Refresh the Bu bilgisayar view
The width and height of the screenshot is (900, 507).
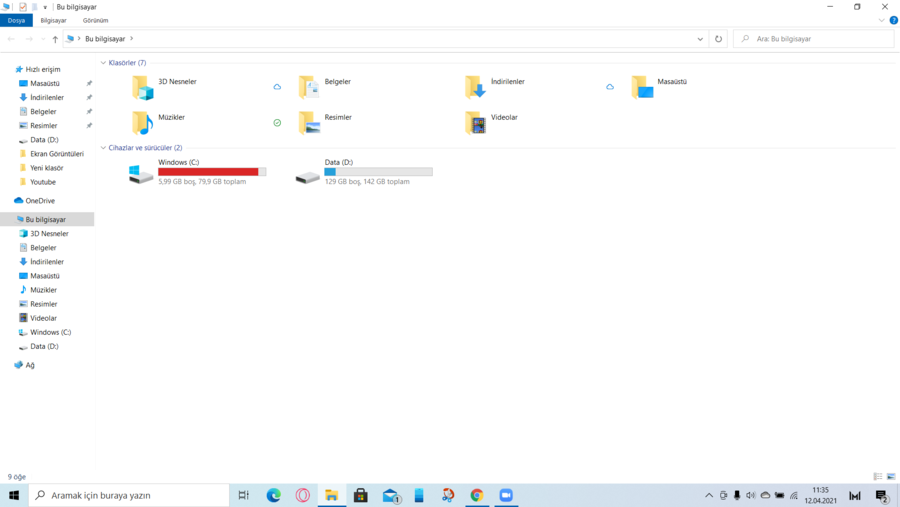pyautogui.click(x=718, y=39)
